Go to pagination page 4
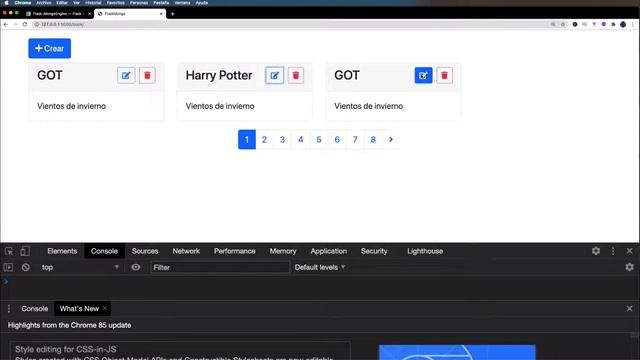640x360 pixels. tap(301, 140)
